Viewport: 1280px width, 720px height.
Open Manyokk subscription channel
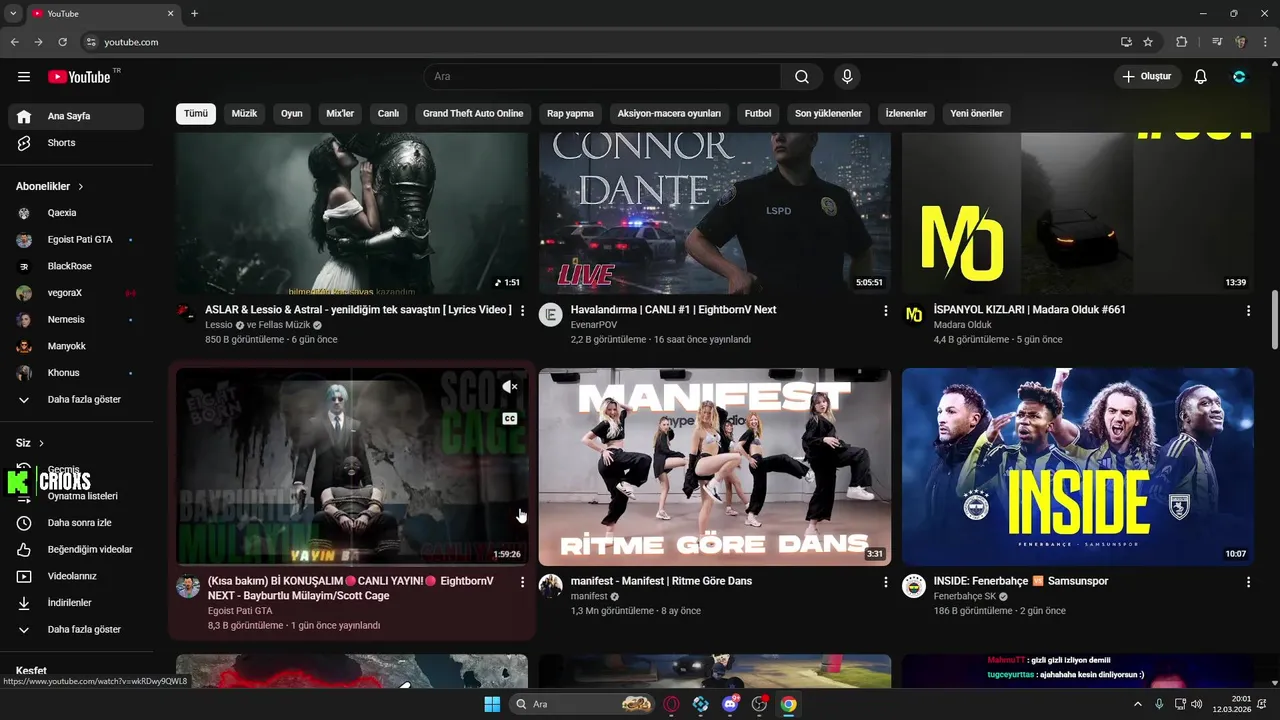[76, 346]
